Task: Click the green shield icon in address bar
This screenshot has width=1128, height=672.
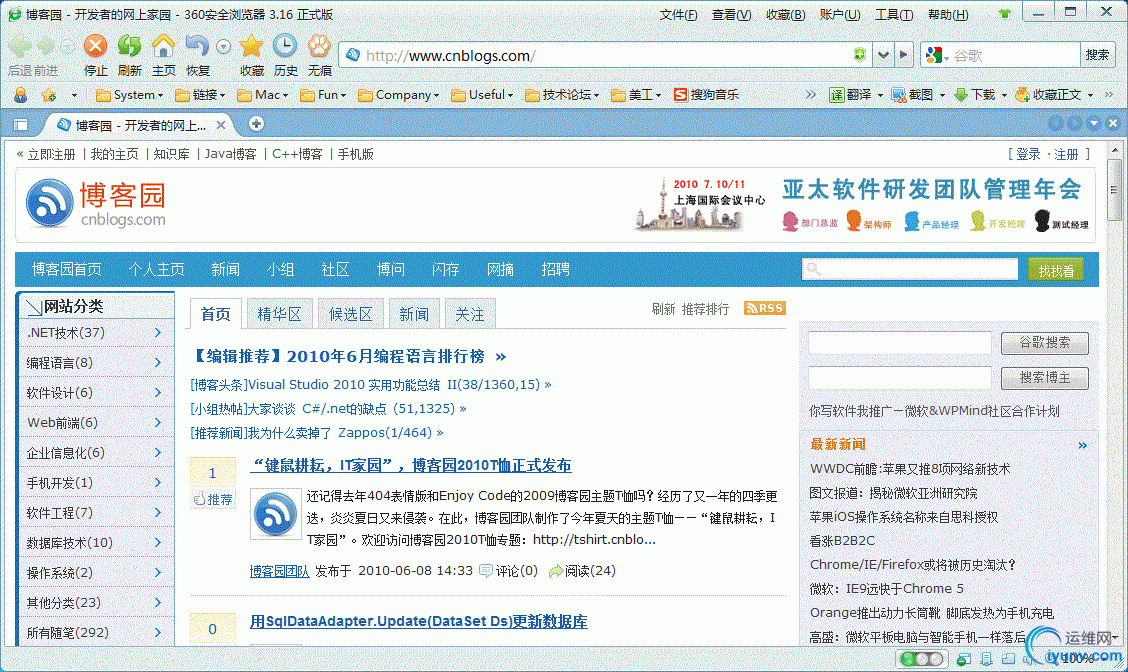Action: click(x=859, y=55)
